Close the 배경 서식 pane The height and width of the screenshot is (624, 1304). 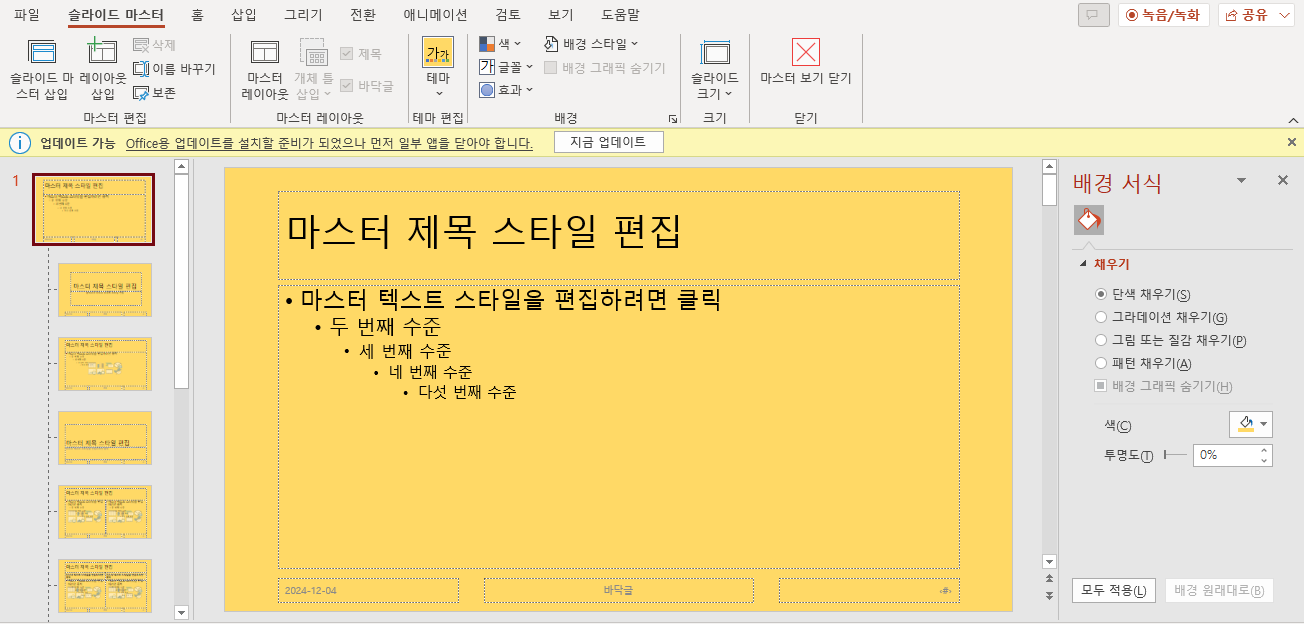pyautogui.click(x=1283, y=180)
